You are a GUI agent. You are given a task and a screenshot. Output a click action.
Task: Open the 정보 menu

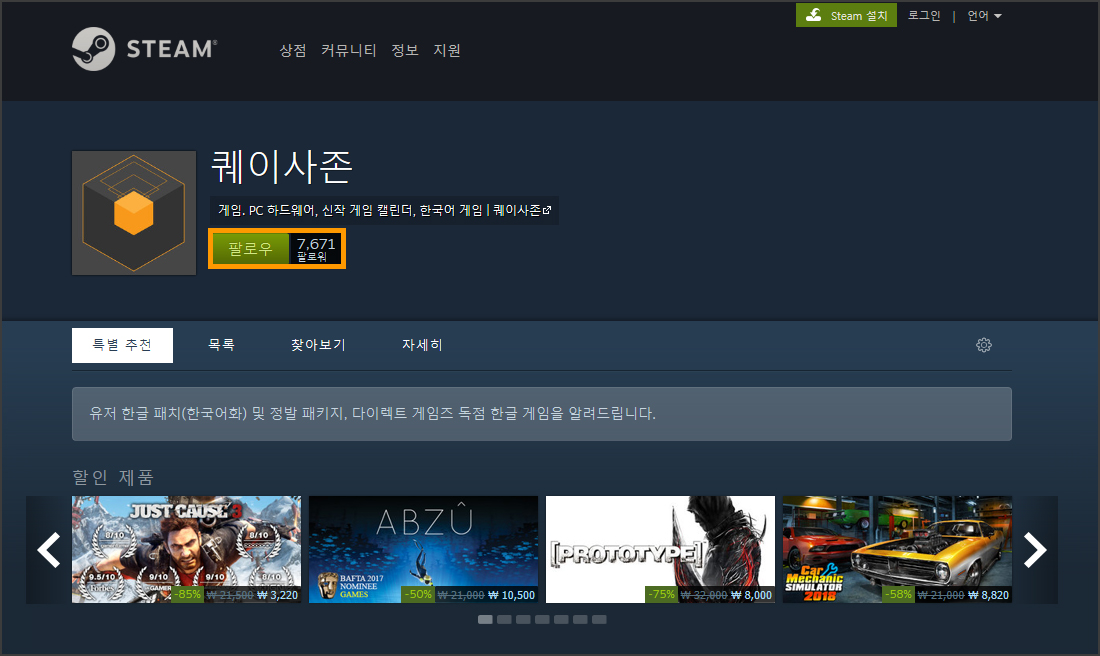tap(405, 51)
